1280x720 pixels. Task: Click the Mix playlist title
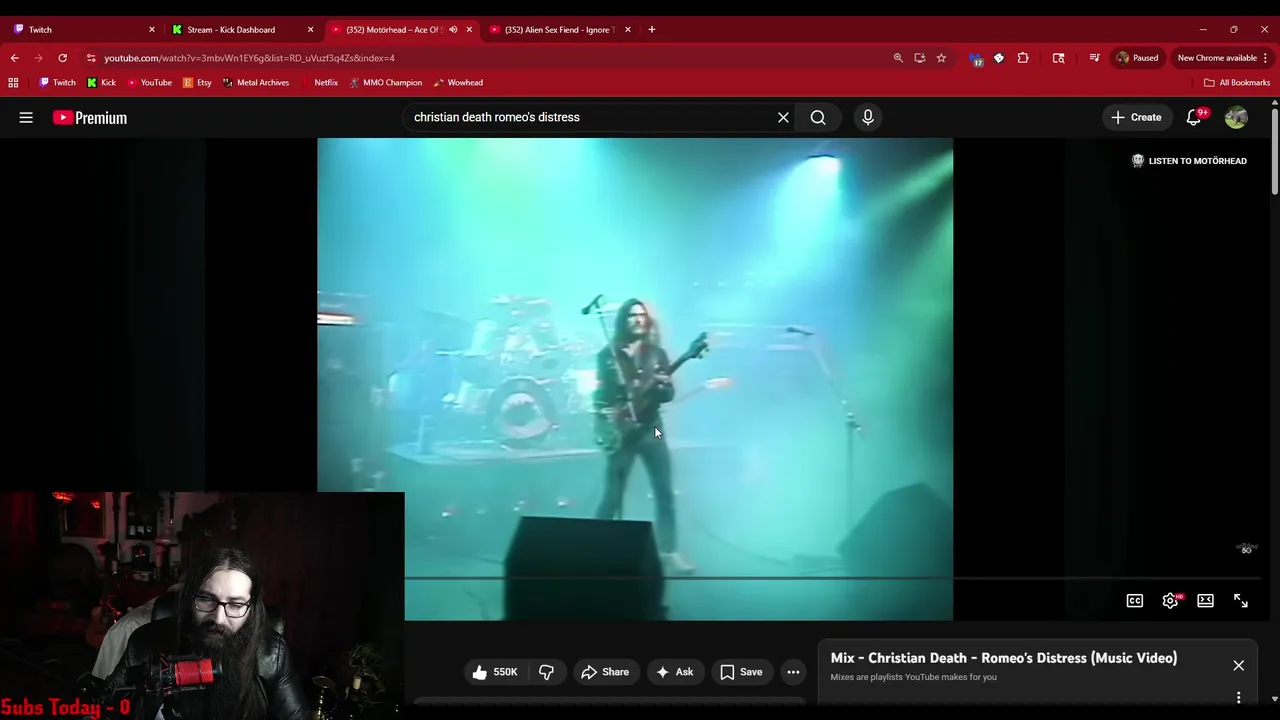coord(1003,658)
